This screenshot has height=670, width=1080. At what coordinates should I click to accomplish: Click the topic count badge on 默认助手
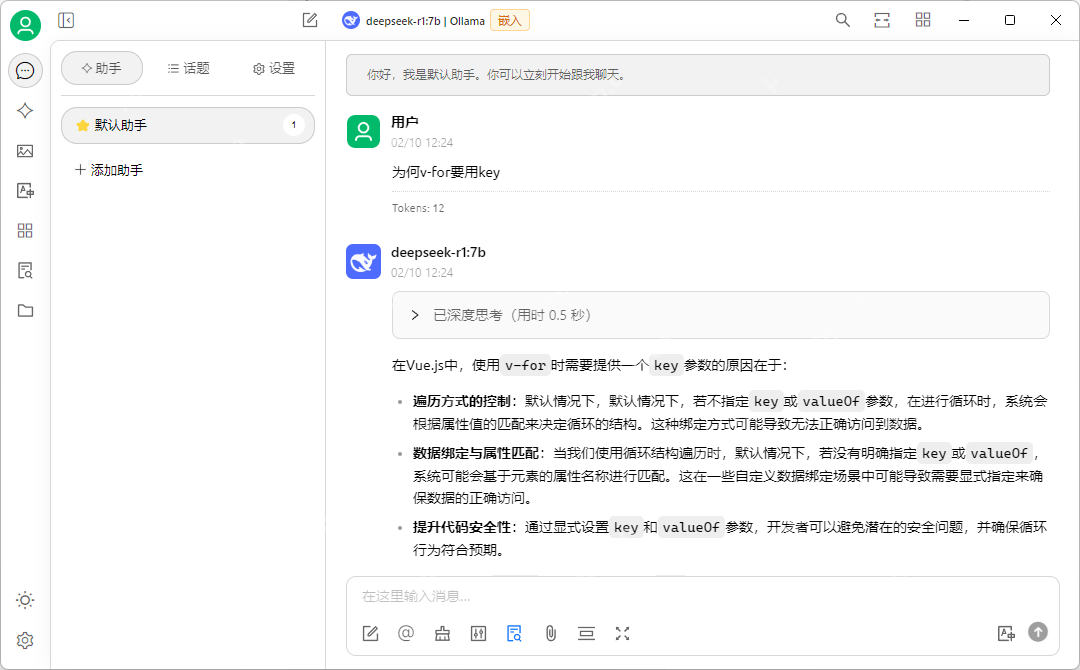(x=293, y=125)
